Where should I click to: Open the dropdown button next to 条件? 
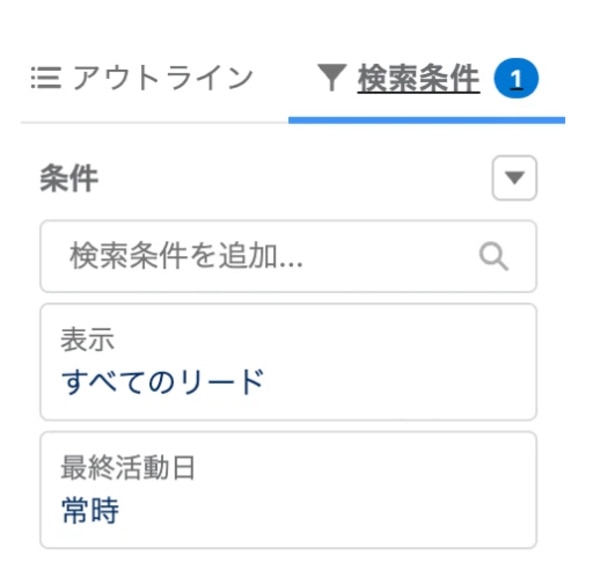(514, 178)
